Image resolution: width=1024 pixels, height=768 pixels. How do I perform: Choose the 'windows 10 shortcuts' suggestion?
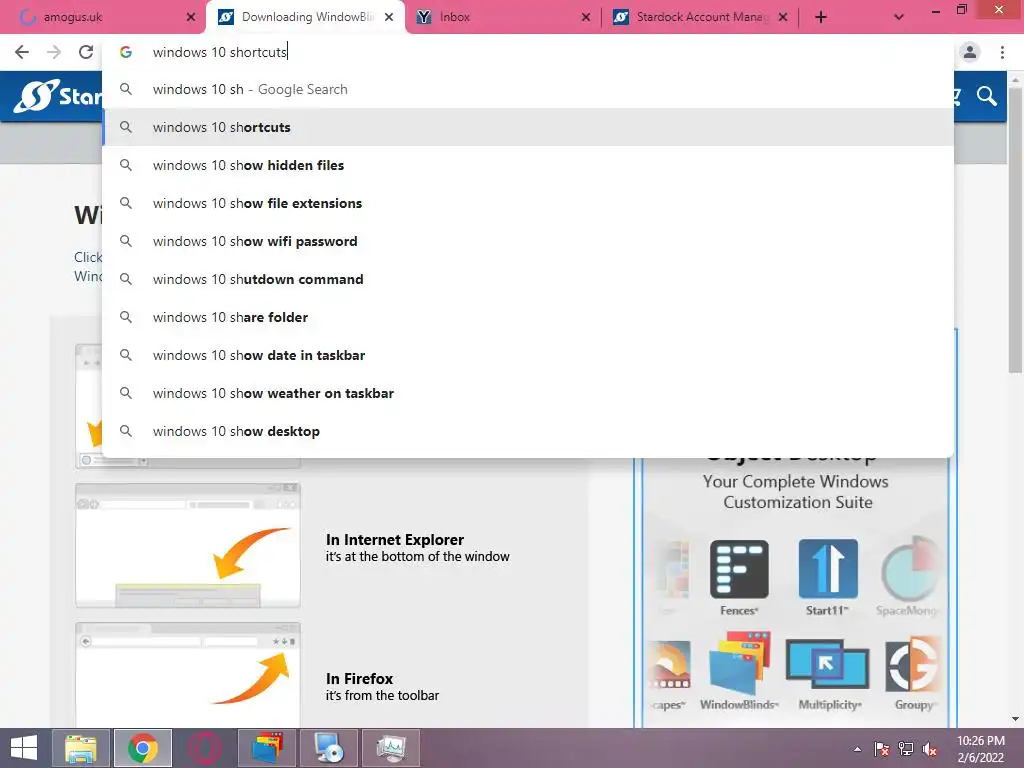(x=528, y=127)
